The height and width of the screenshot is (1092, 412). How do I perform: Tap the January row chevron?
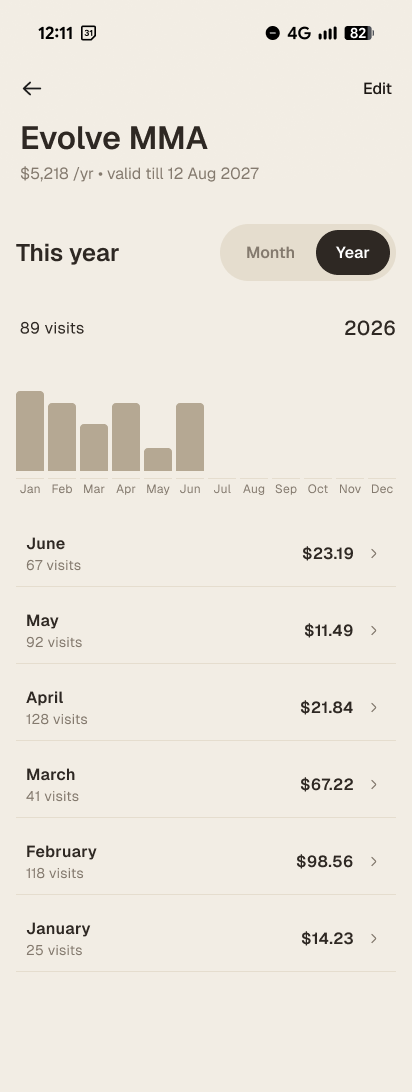pyautogui.click(x=374, y=939)
